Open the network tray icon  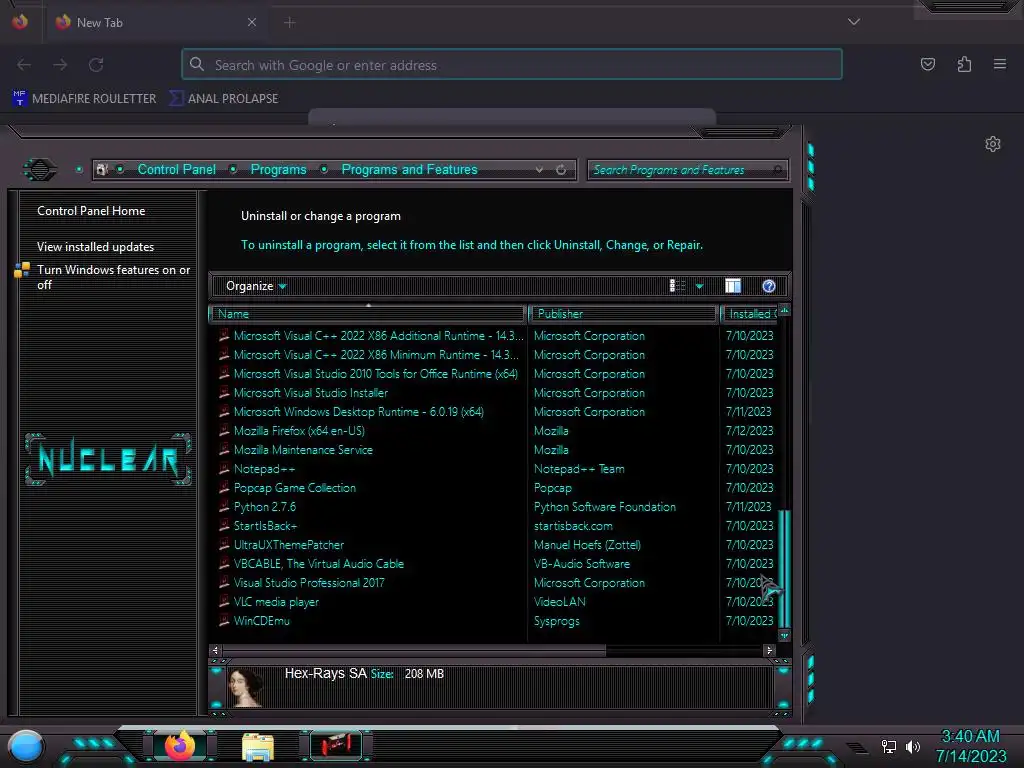pos(889,746)
